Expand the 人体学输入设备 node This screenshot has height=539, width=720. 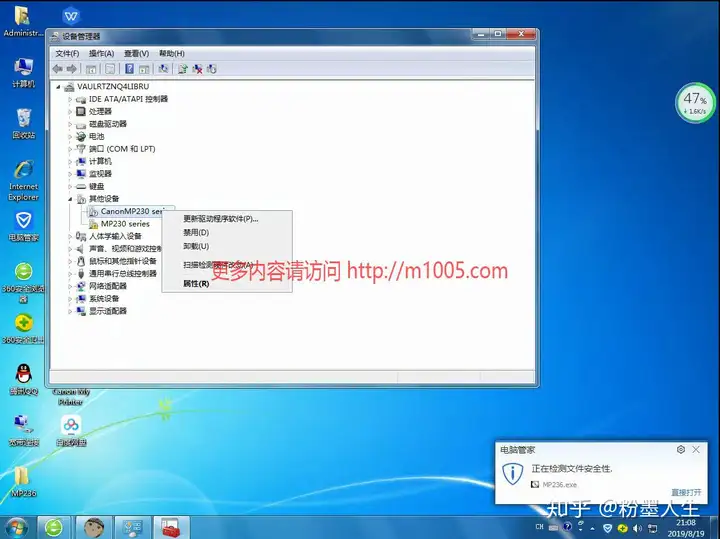pyautogui.click(x=70, y=236)
